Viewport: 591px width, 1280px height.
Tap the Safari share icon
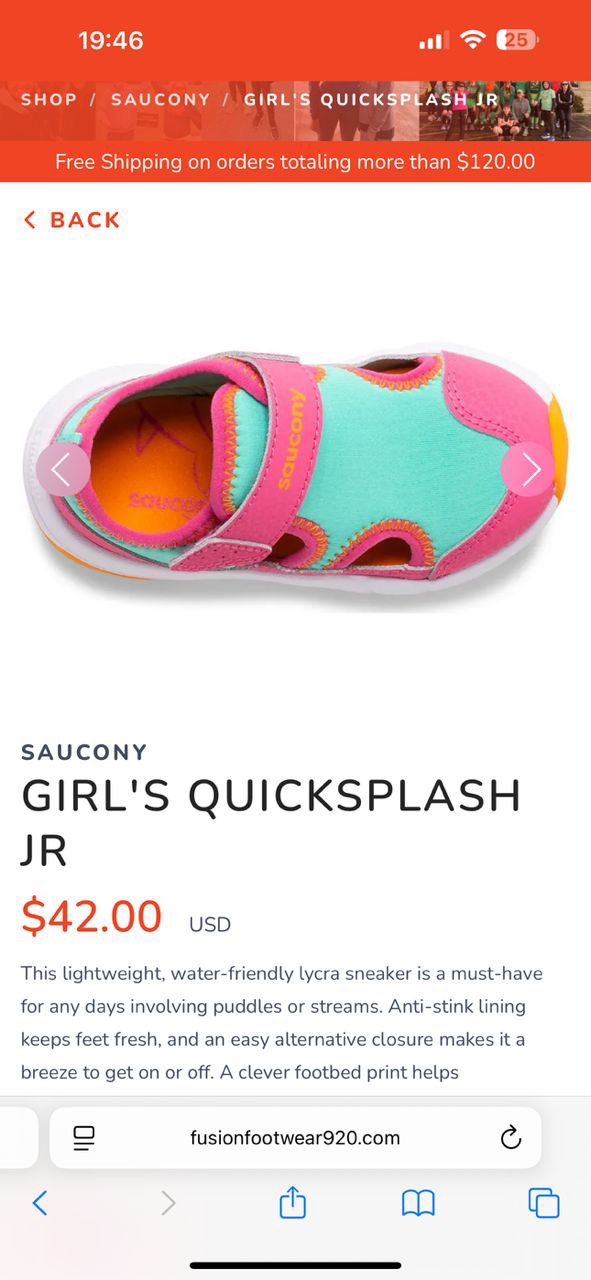click(292, 1202)
